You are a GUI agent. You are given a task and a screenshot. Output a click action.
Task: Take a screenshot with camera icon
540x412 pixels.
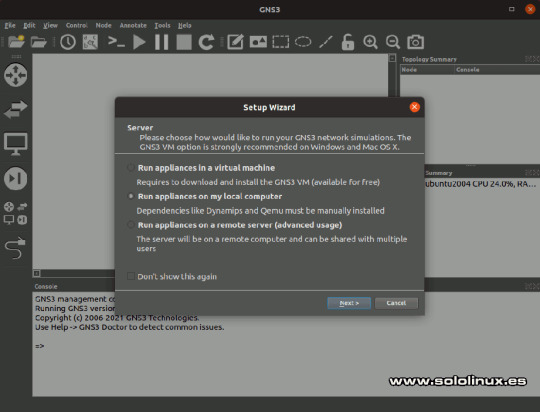tap(415, 42)
